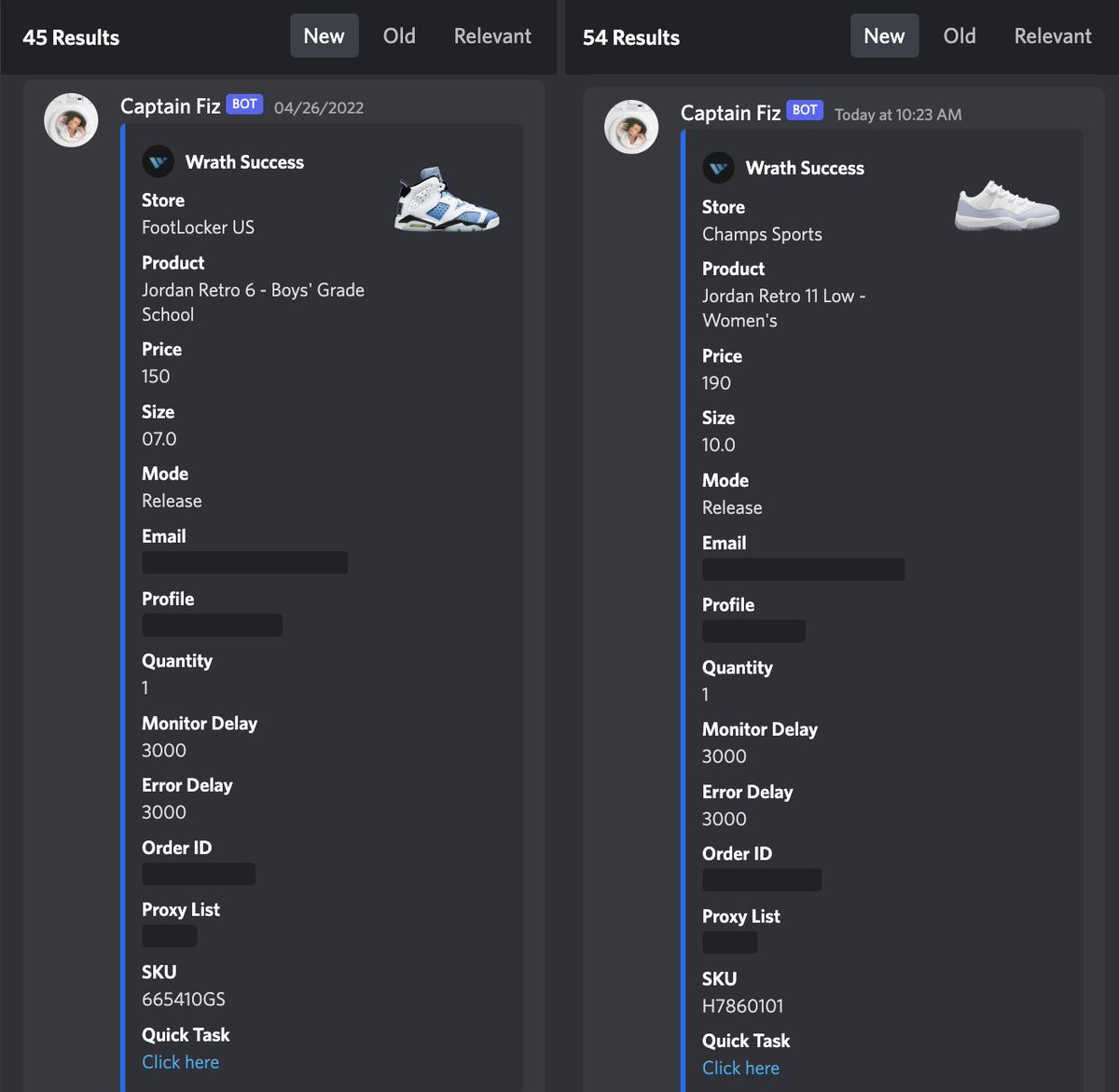Click BOT badge in today's 10:23 AM message
Screen dimensions: 1119x1092
point(805,110)
